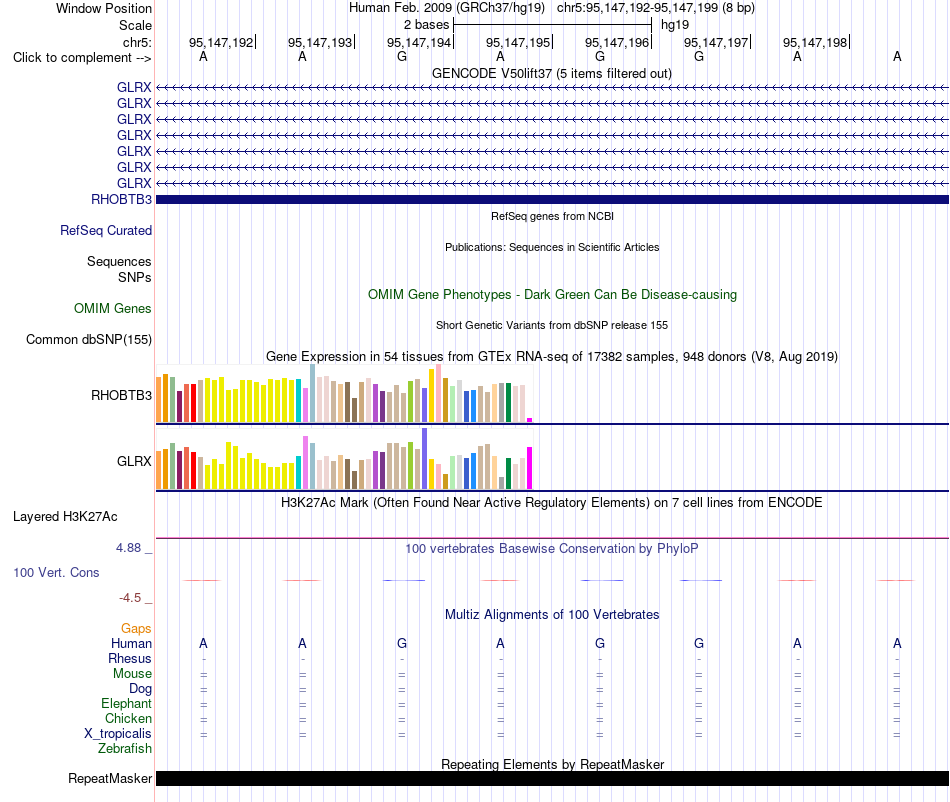Click the Sequences track label
The height and width of the screenshot is (802, 950).
119,261
